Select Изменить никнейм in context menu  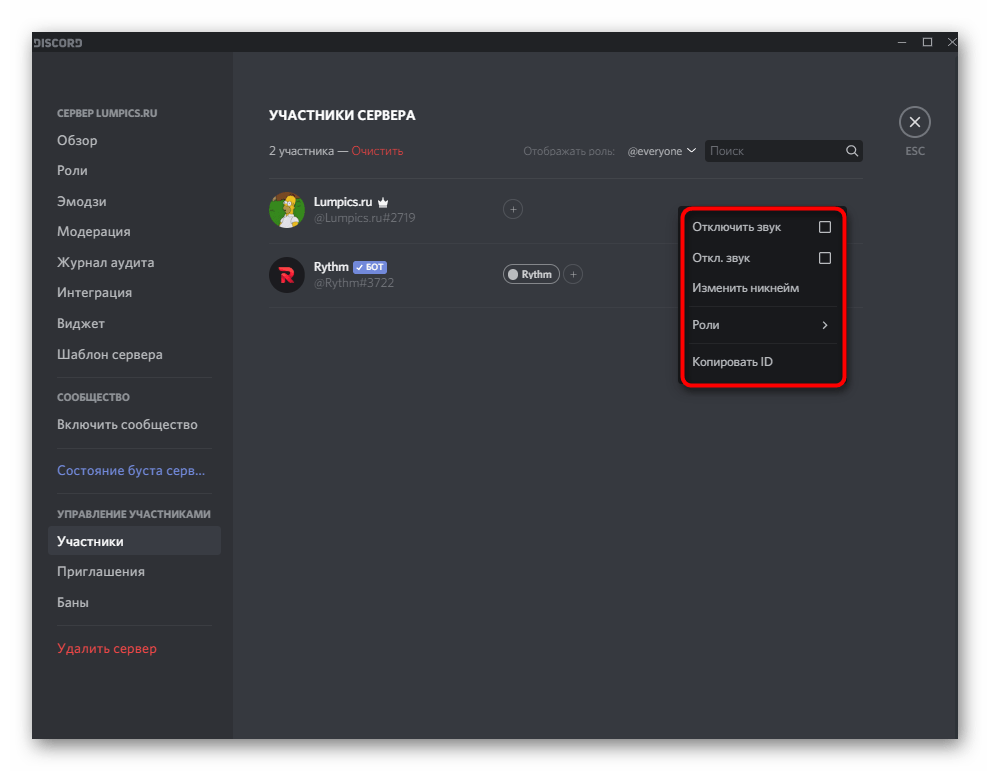tap(745, 288)
